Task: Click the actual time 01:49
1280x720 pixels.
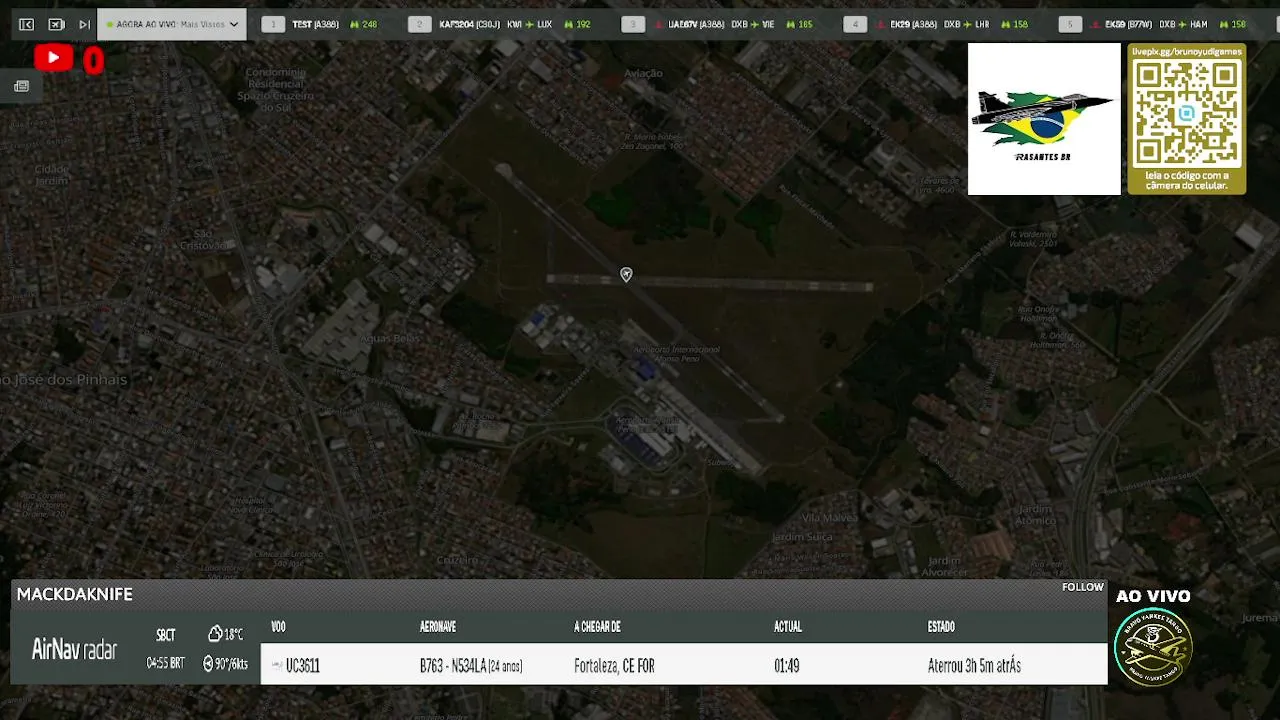Action: (787, 666)
